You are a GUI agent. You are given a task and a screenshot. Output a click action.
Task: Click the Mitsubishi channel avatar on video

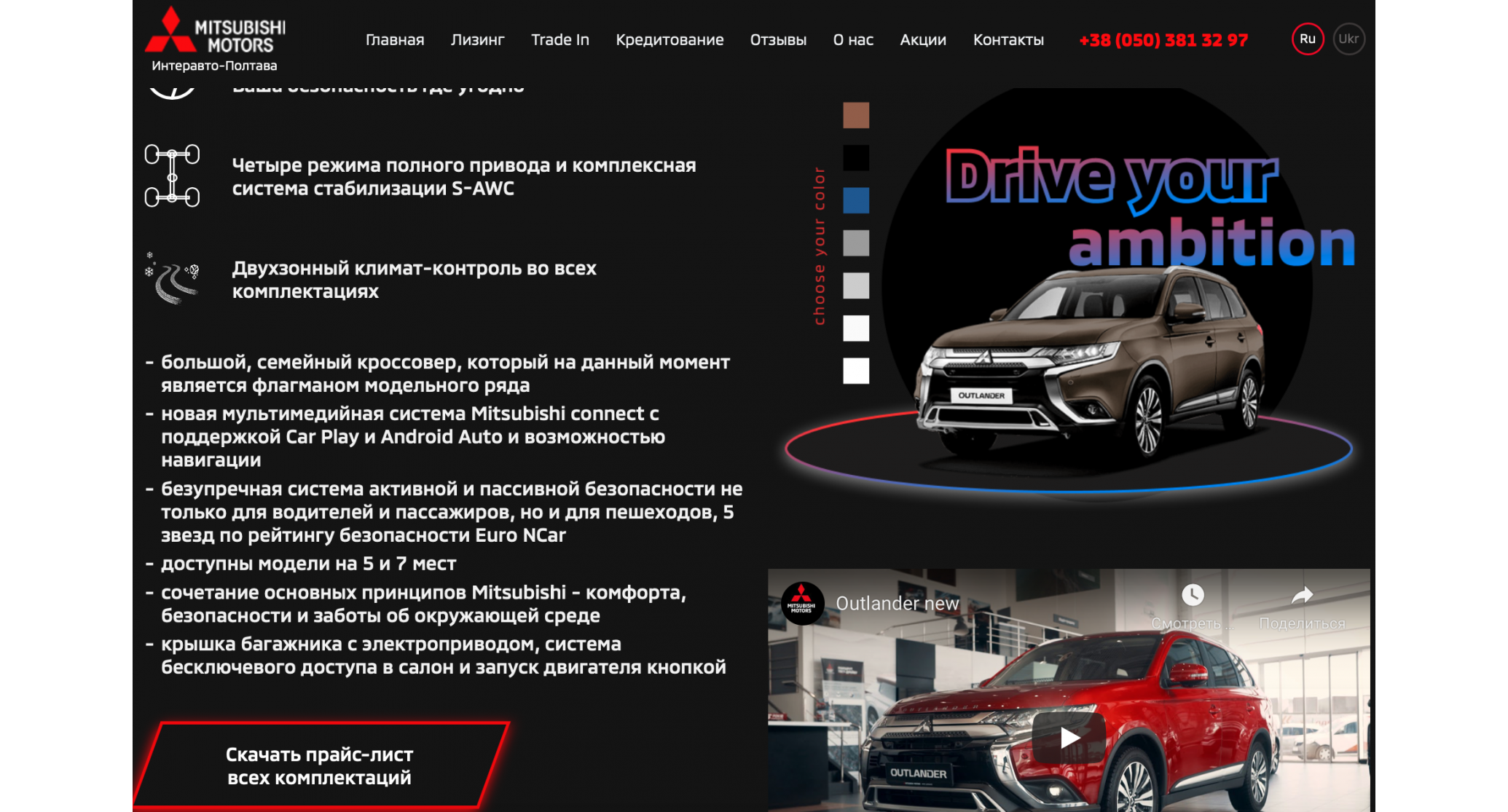(802, 603)
